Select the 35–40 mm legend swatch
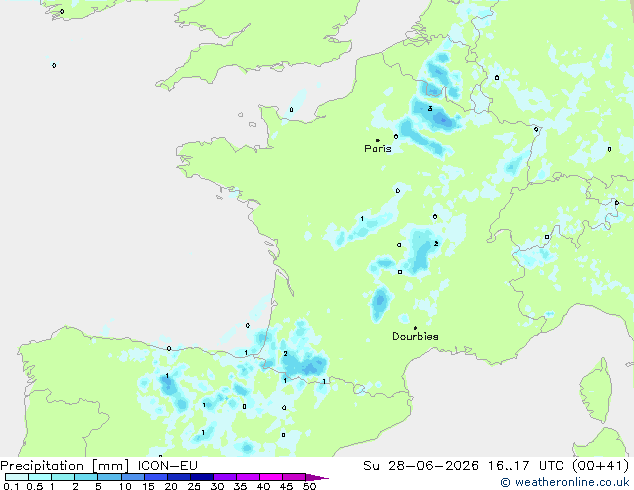The width and height of the screenshot is (634, 490). (x=248, y=477)
